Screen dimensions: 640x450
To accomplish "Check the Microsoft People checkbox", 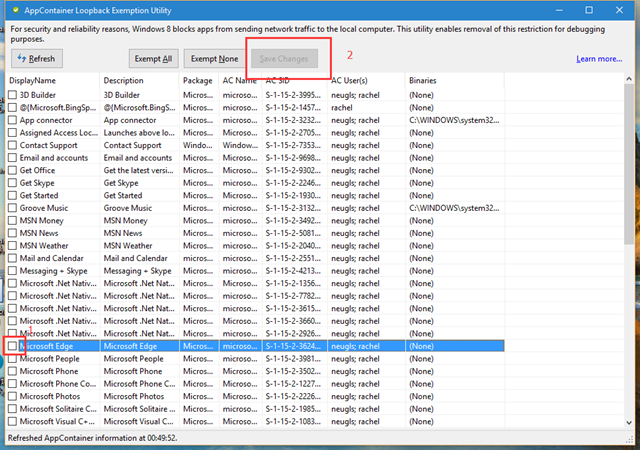I will click(12, 359).
